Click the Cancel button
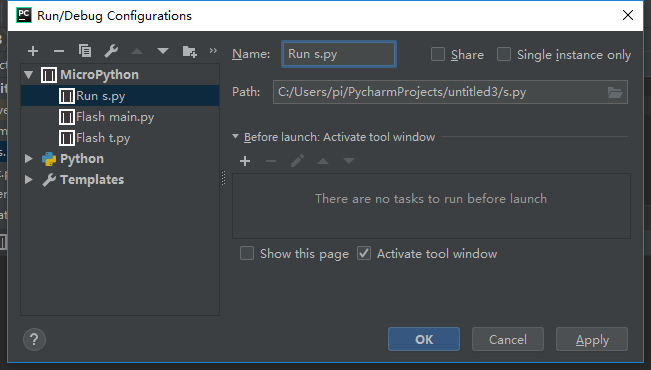651x370 pixels. [508, 339]
